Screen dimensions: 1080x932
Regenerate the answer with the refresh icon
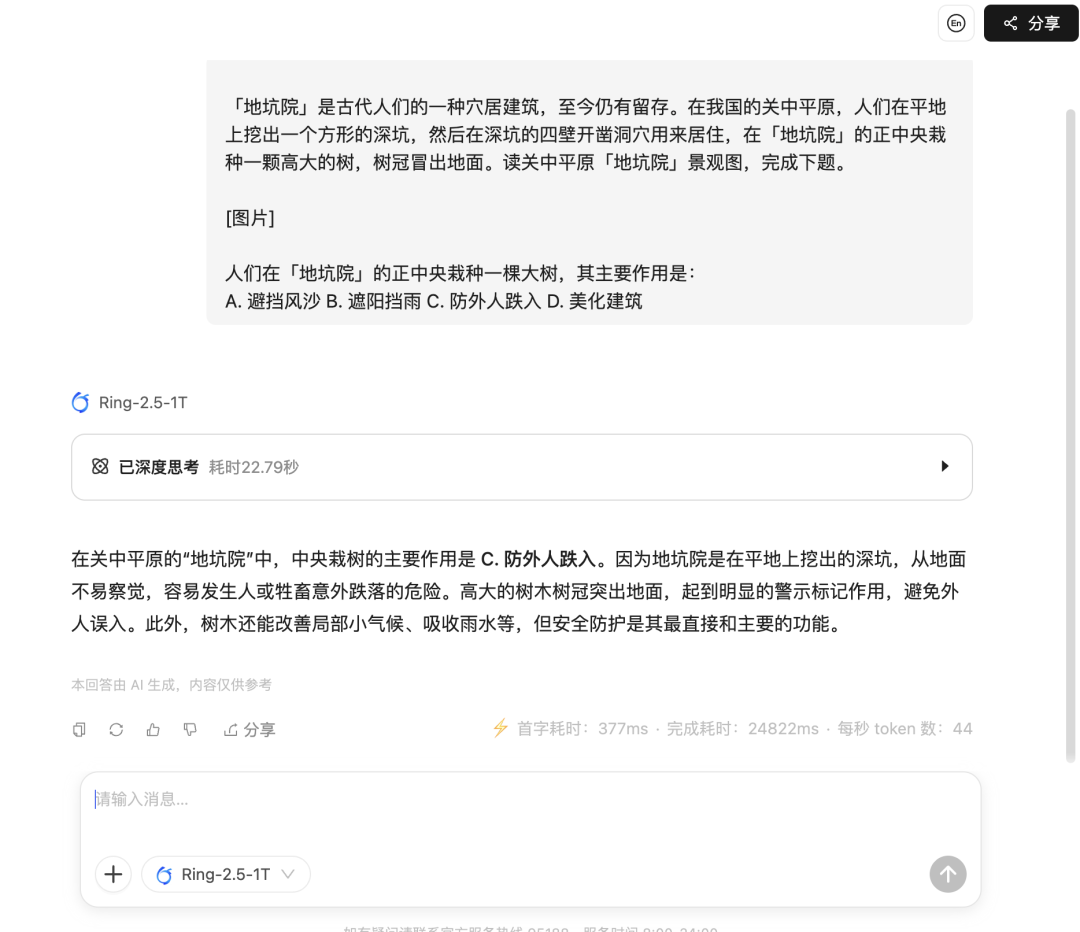click(116, 729)
